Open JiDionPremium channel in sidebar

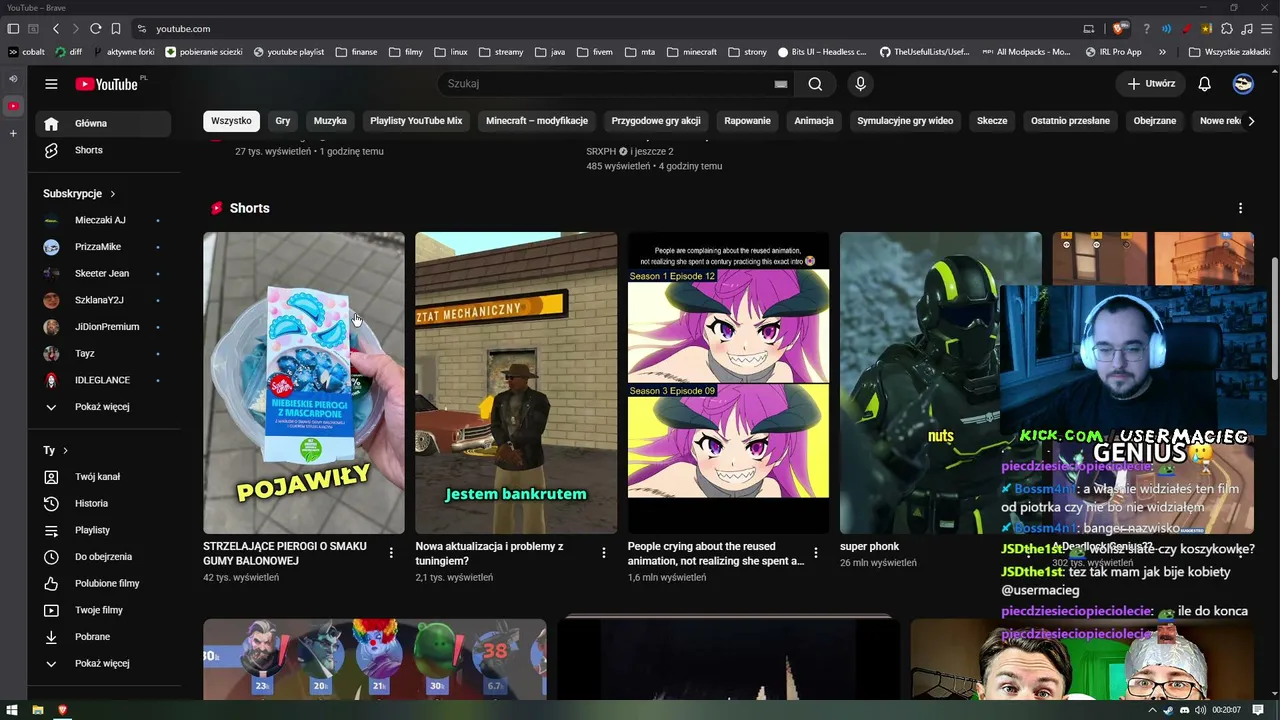pyautogui.click(x=103, y=327)
